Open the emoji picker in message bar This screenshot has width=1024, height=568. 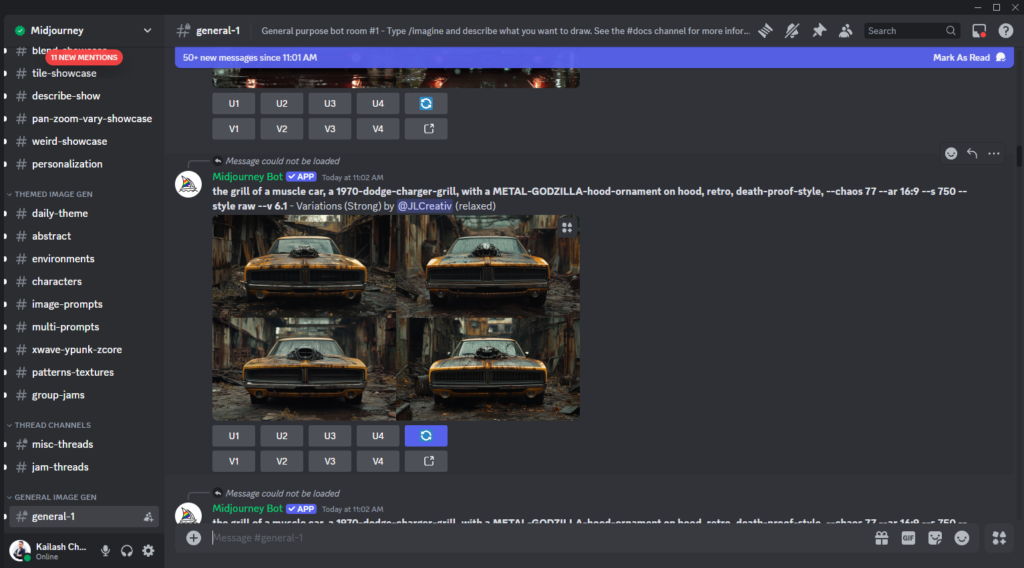pos(962,538)
